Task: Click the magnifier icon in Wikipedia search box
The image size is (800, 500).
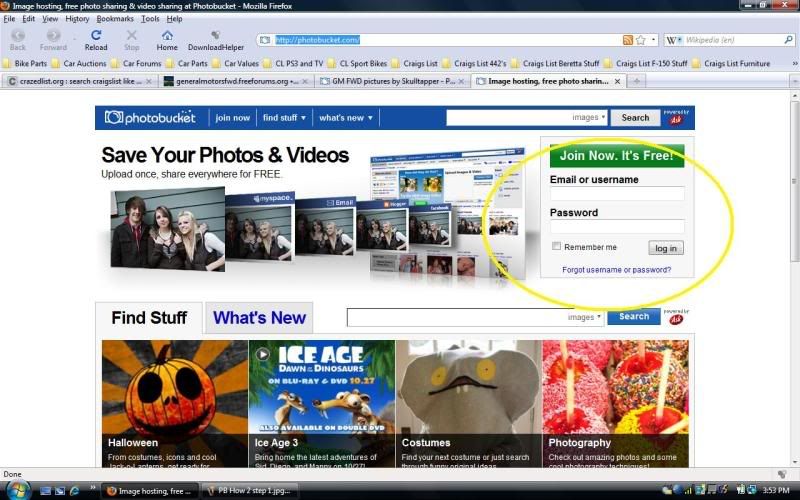Action: coord(788,40)
